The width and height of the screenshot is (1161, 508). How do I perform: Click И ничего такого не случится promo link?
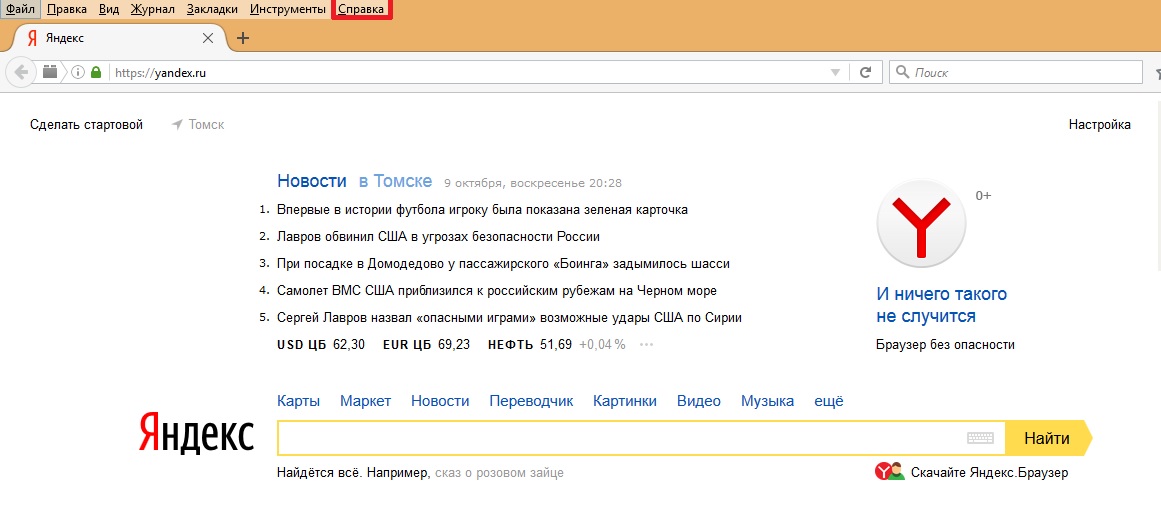pyautogui.click(x=941, y=305)
